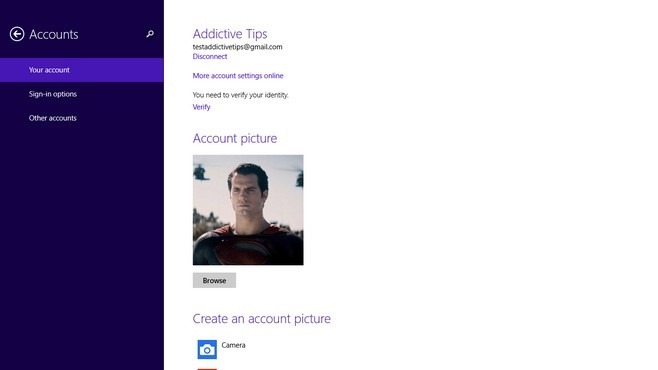Open search with the magnifier icon
This screenshot has width=658, height=370.
pos(150,34)
